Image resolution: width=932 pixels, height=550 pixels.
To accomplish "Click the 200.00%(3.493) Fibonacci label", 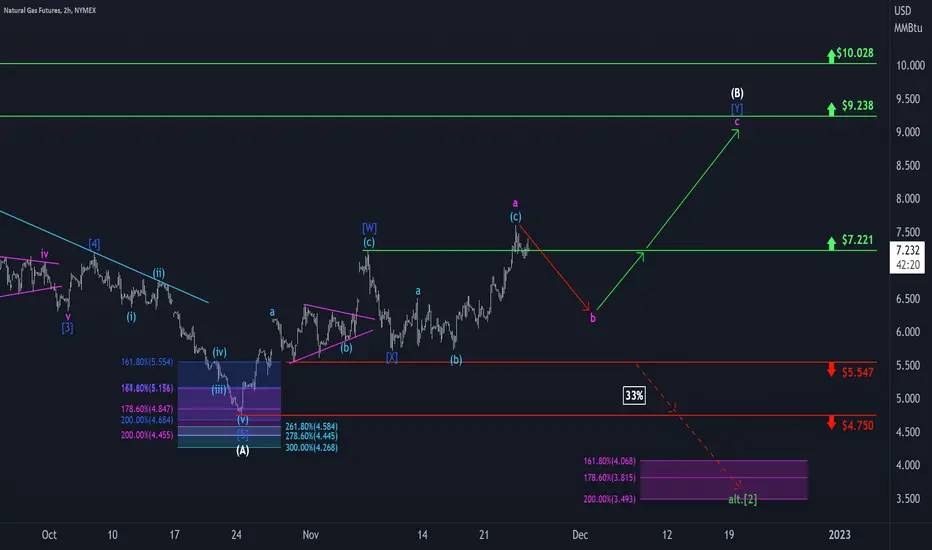I will click(x=609, y=499).
